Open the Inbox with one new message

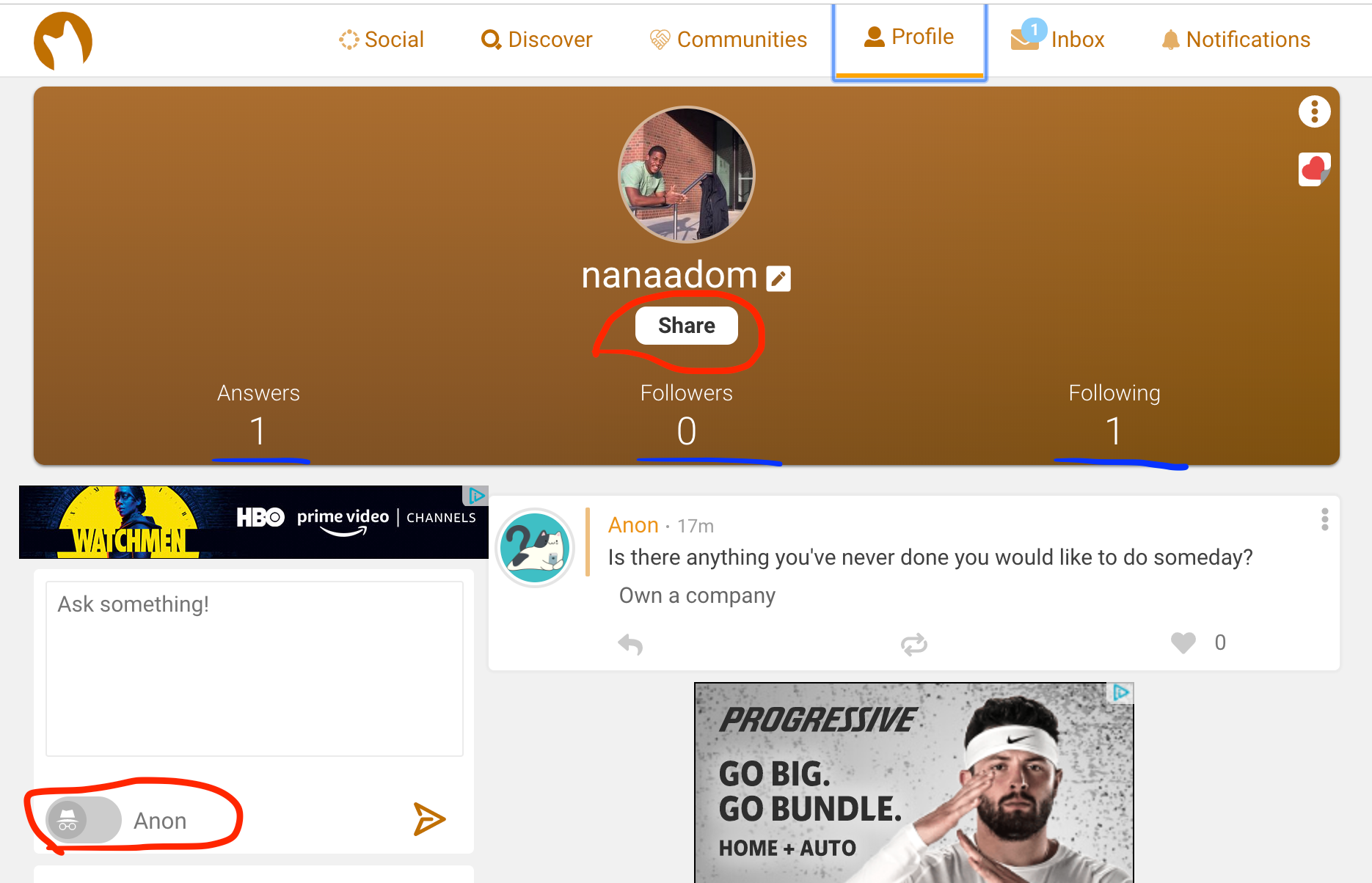coord(1057,38)
